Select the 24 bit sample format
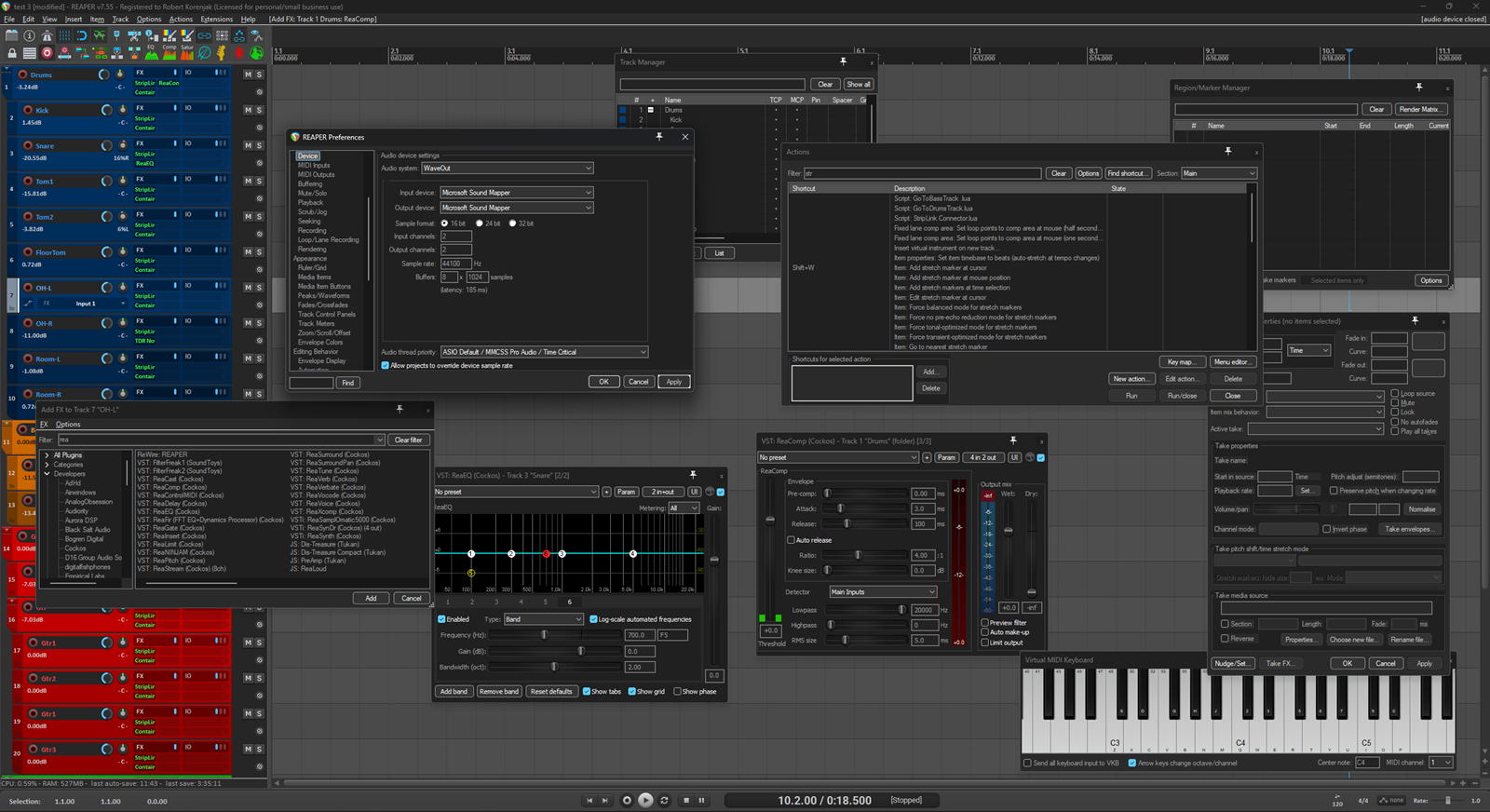The height and width of the screenshot is (812, 1490). pyautogui.click(x=479, y=223)
